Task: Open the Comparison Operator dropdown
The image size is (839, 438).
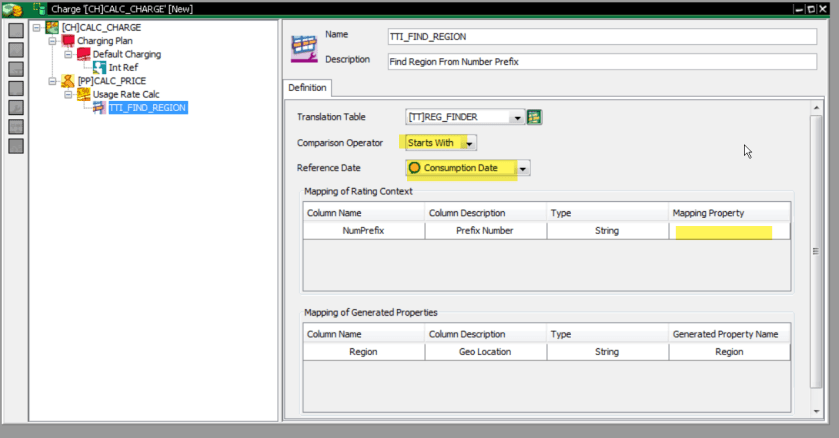Action: point(470,143)
